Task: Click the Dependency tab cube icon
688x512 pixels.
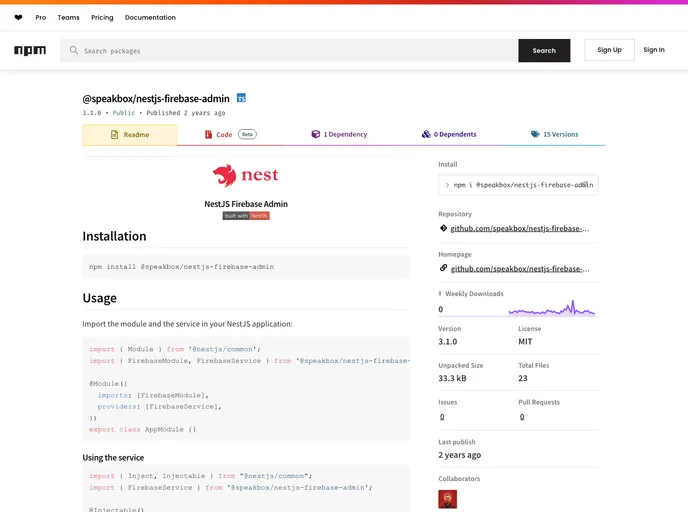Action: pos(315,134)
